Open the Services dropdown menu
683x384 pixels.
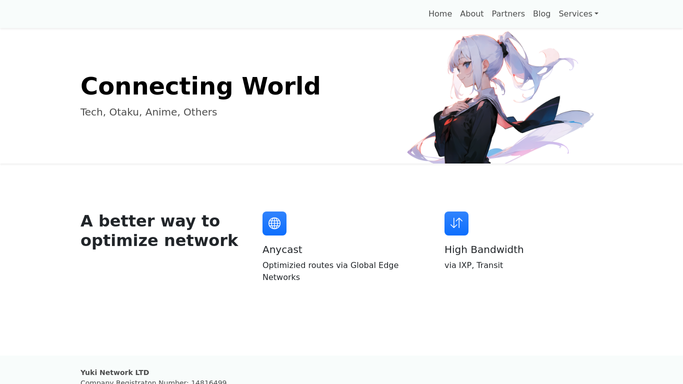coord(578,14)
